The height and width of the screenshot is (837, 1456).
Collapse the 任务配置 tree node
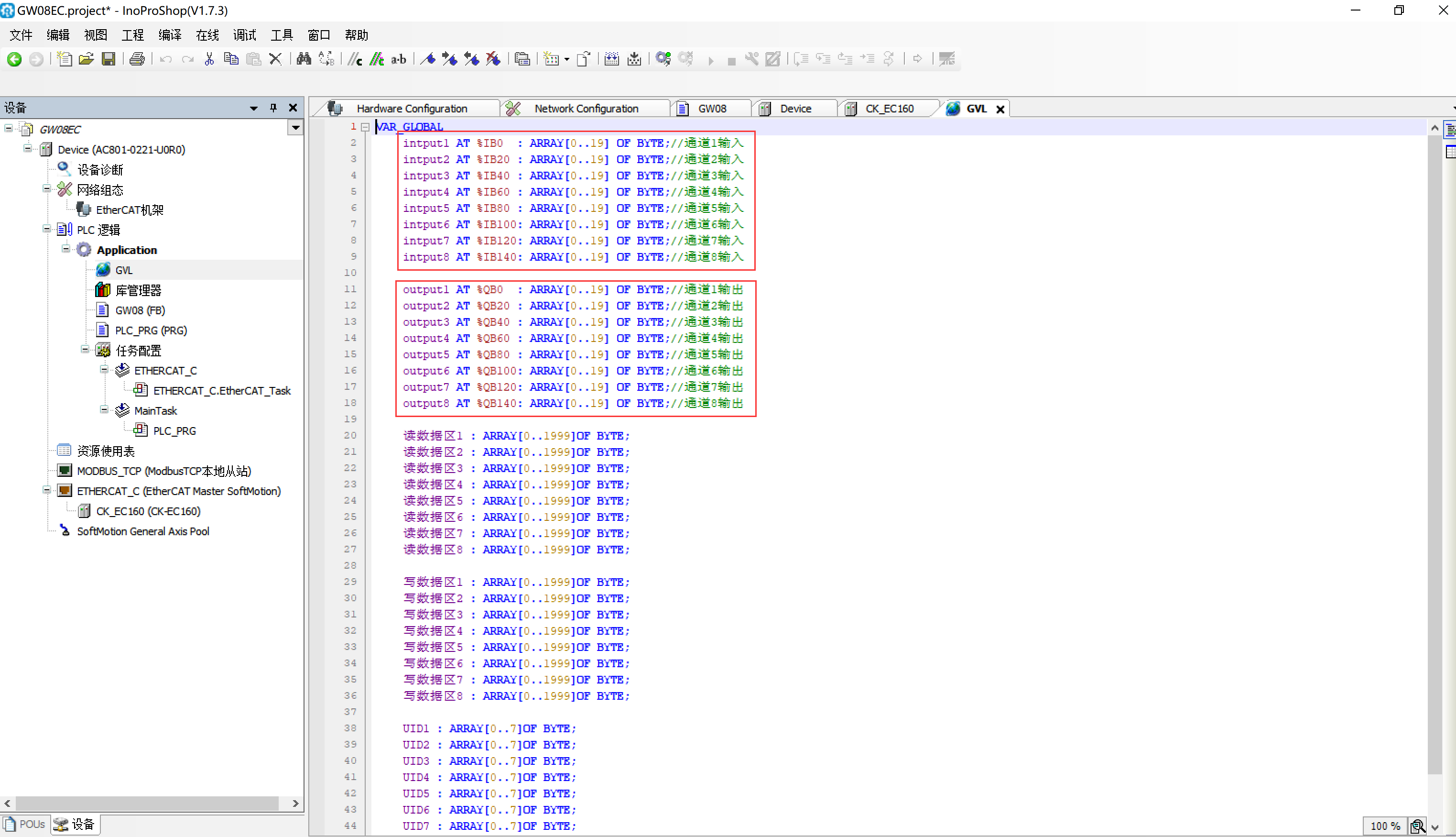(85, 350)
